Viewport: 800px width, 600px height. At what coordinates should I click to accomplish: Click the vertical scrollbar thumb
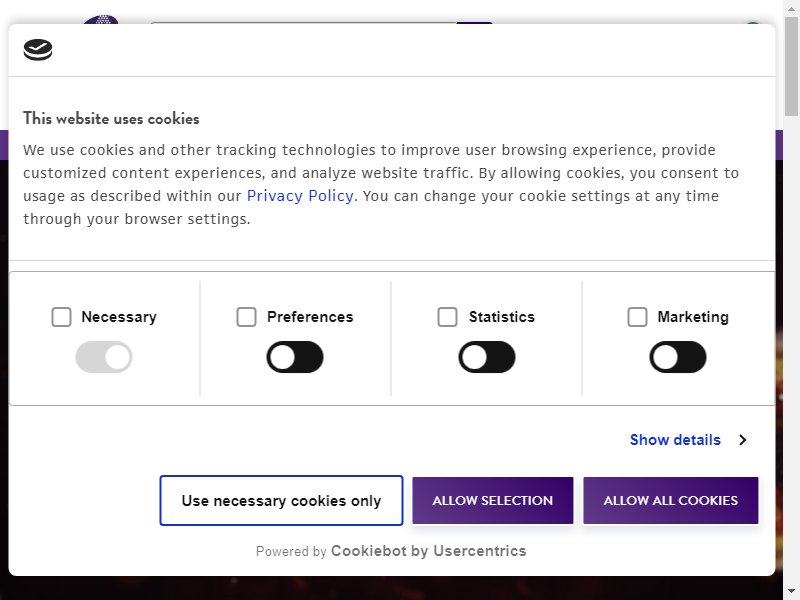(791, 64)
